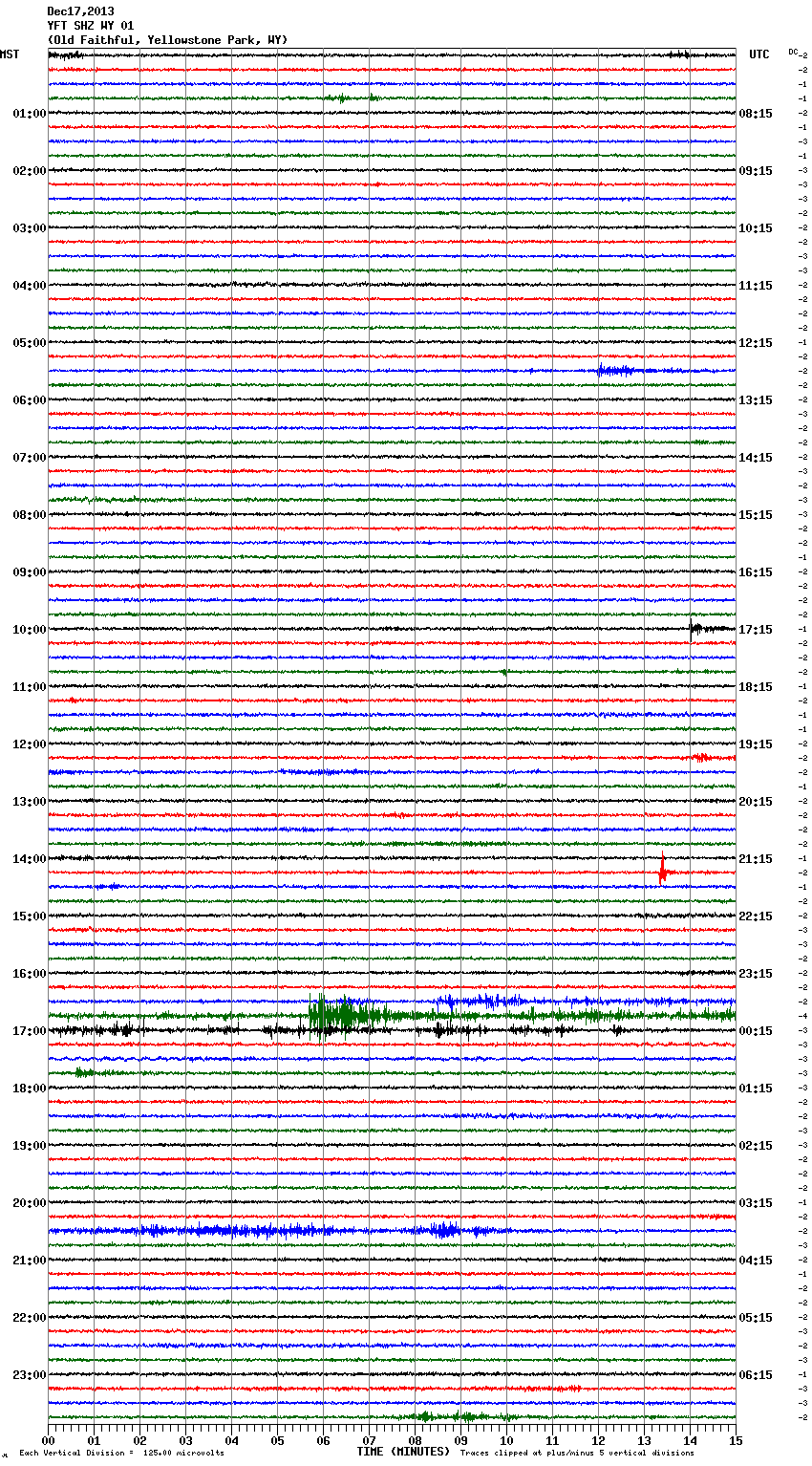The width and height of the screenshot is (812, 1466).
Task: Click the 11:00 MST time label
Action: click(x=30, y=687)
